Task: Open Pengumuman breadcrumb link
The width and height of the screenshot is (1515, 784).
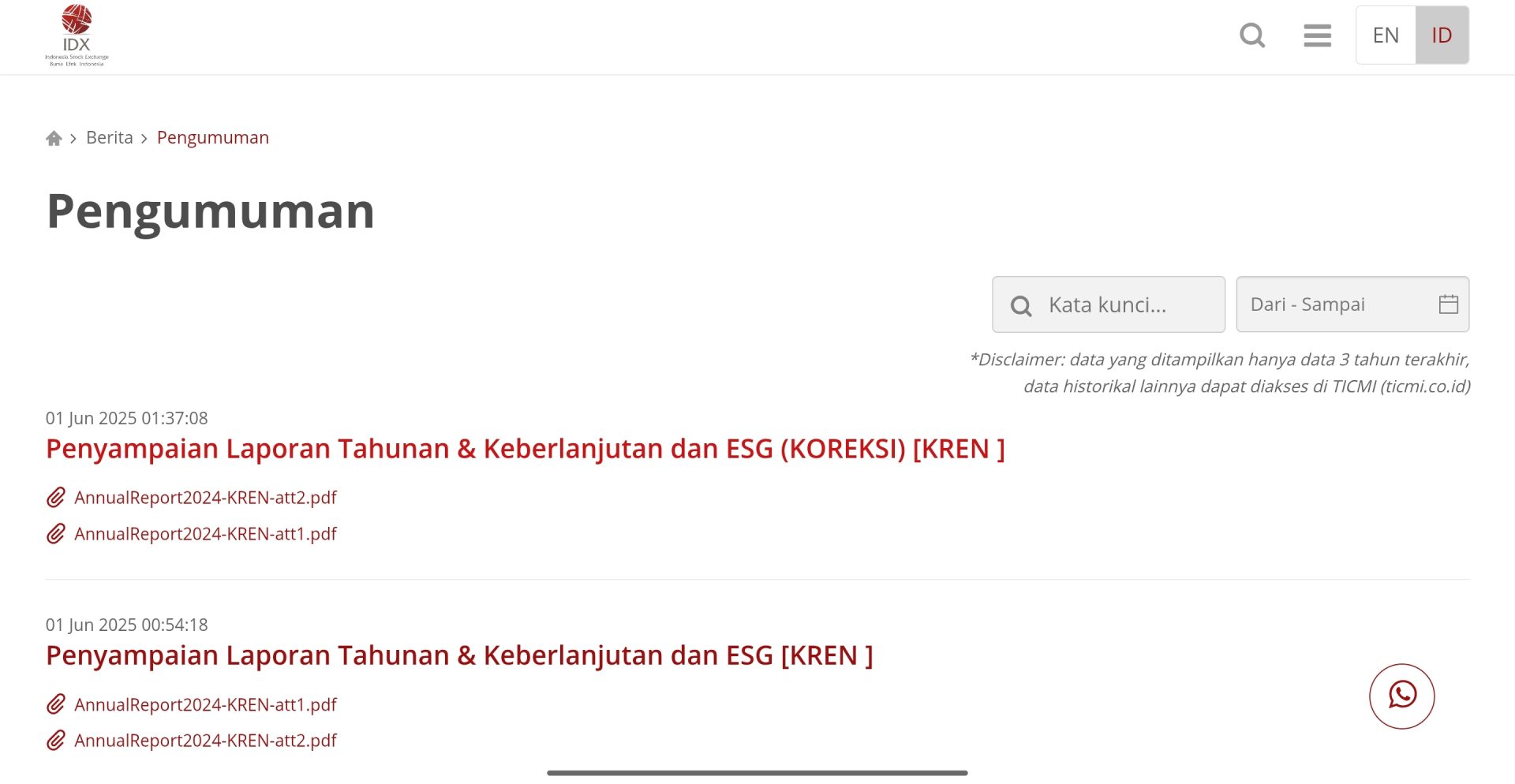Action: pyautogui.click(x=213, y=138)
